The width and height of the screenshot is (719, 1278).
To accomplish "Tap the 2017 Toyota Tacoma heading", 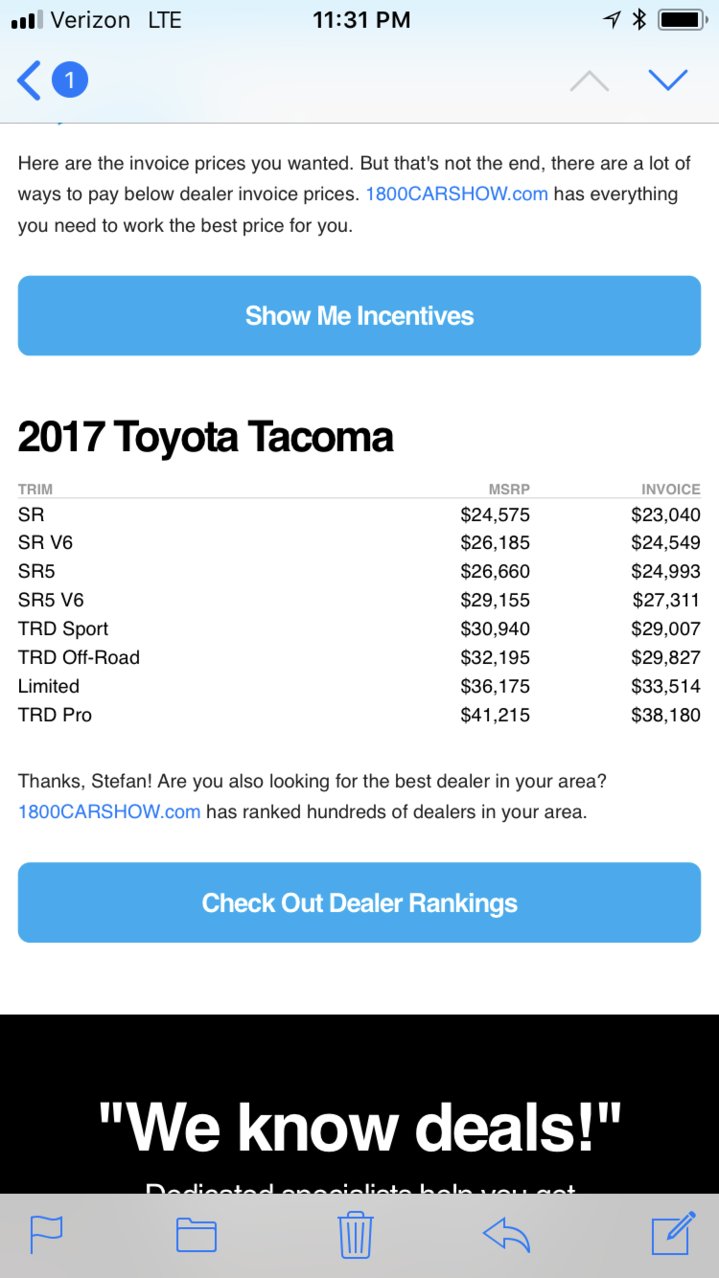I will (205, 437).
